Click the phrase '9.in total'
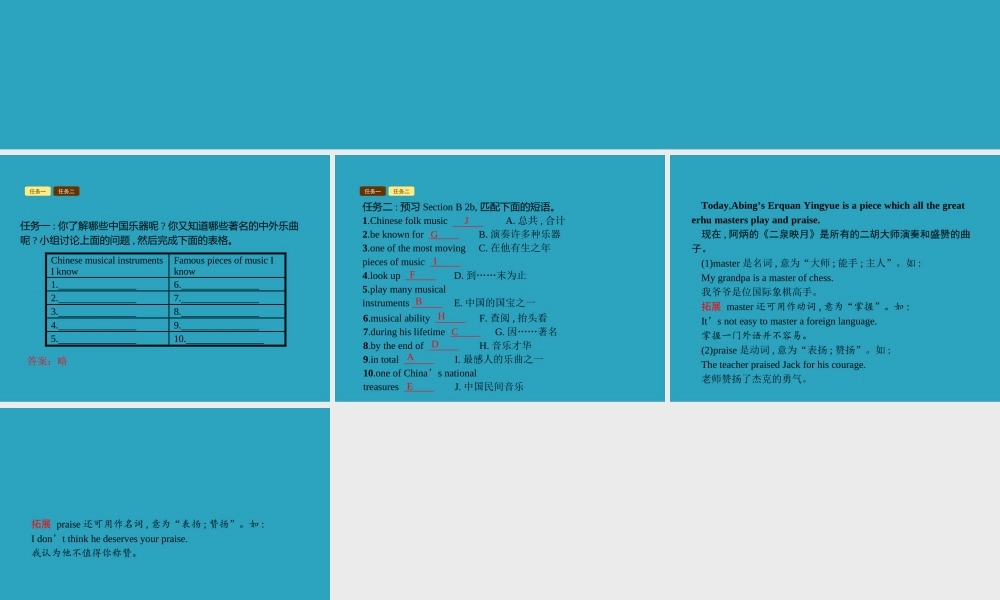 click(x=381, y=360)
